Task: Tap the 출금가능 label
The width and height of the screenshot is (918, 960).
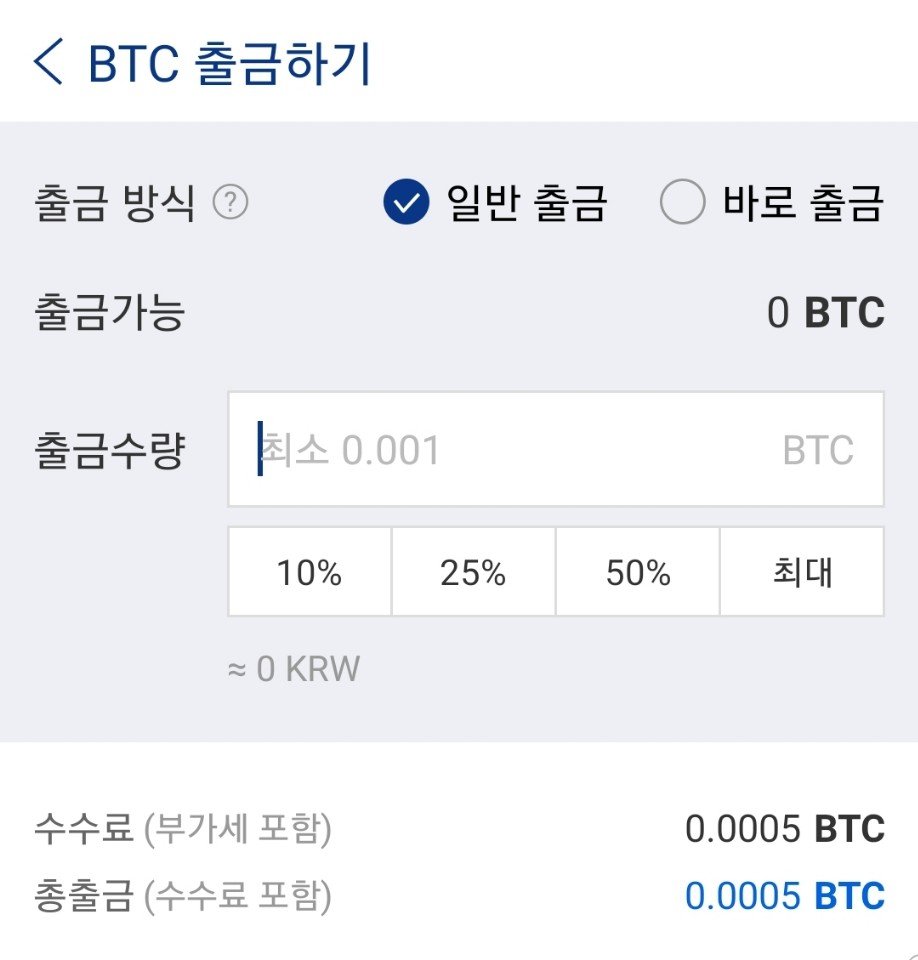Action: tap(110, 312)
